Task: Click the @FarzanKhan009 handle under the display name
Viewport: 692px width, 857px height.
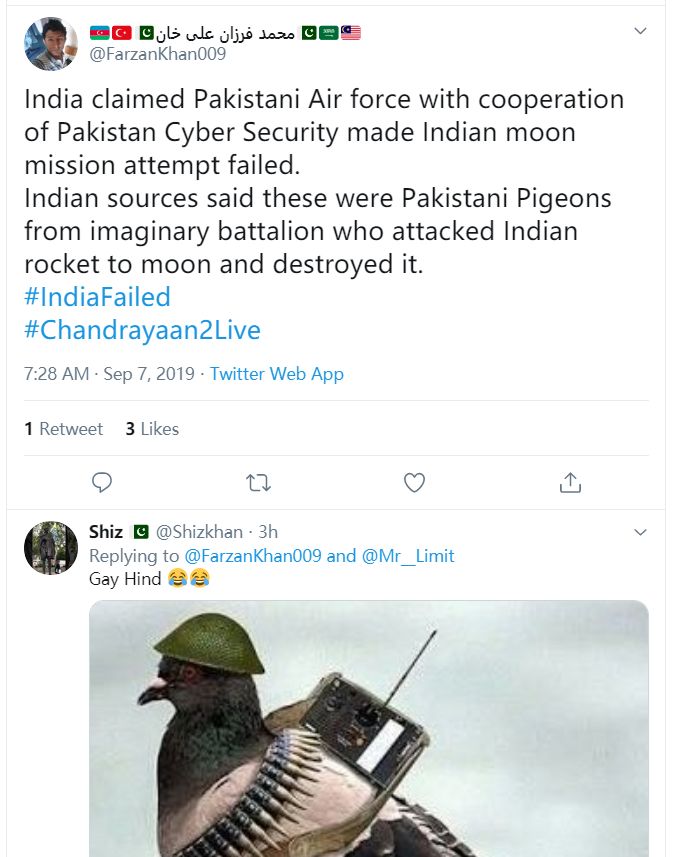Action: [x=158, y=55]
